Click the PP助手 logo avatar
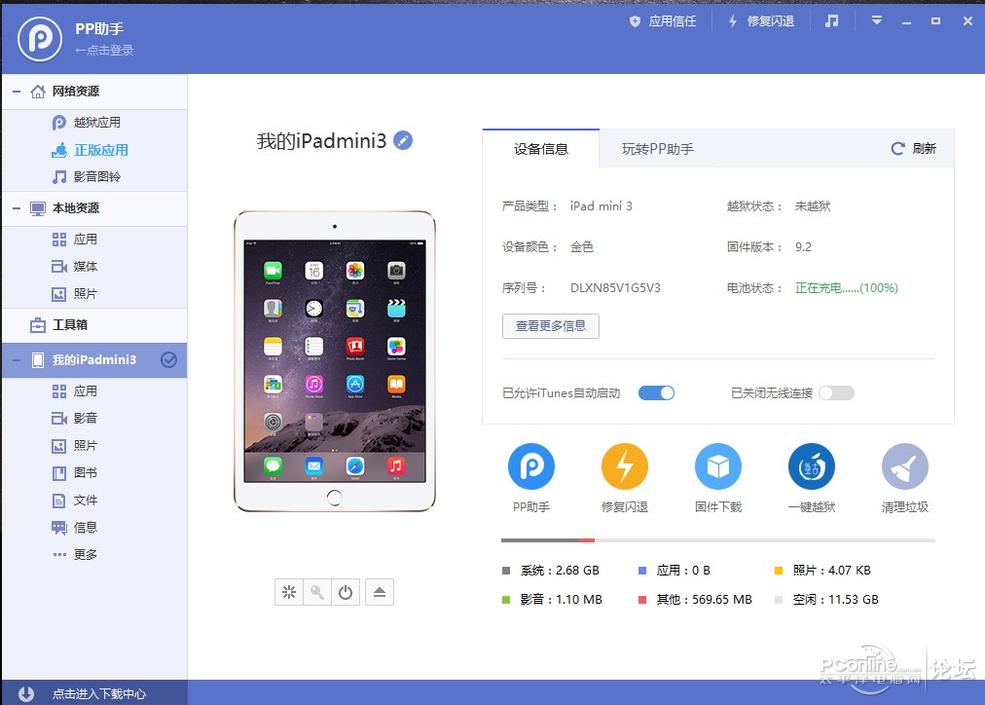The width and height of the screenshot is (985, 705). coord(40,38)
